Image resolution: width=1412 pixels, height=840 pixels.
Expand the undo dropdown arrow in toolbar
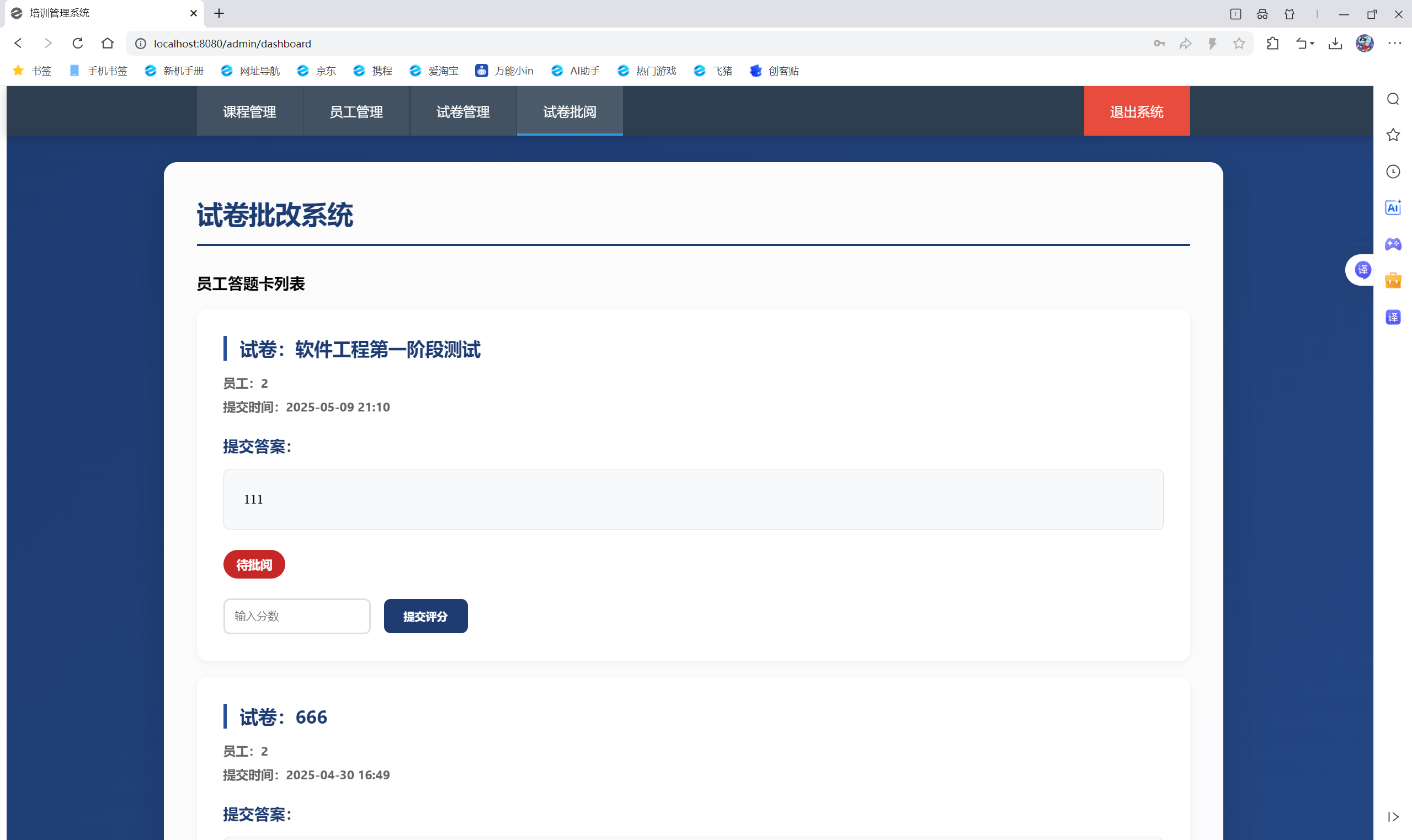coord(1312,44)
